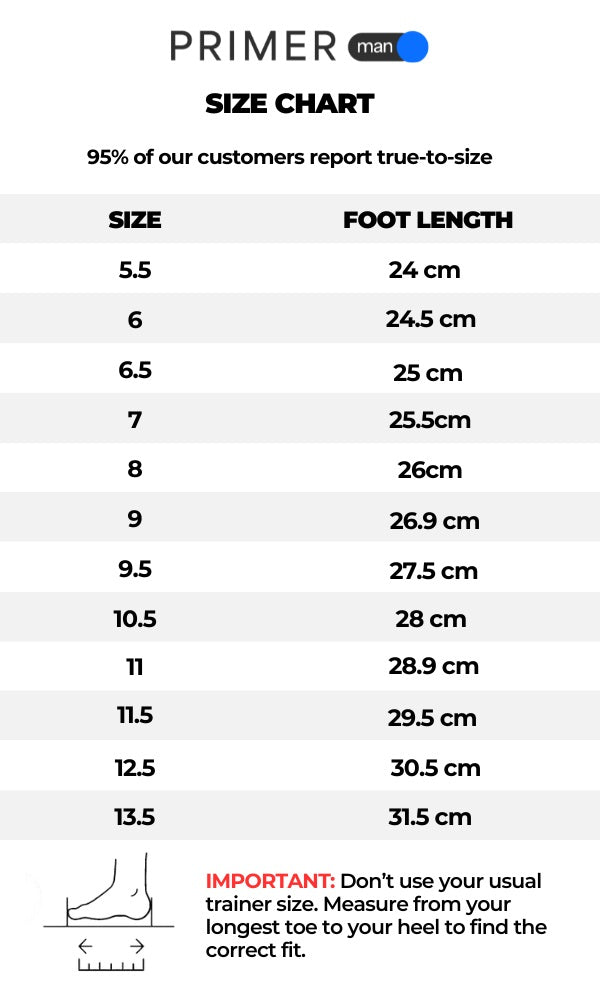Toggle the blue man switch
This screenshot has height=1000, width=600.
tap(388, 47)
